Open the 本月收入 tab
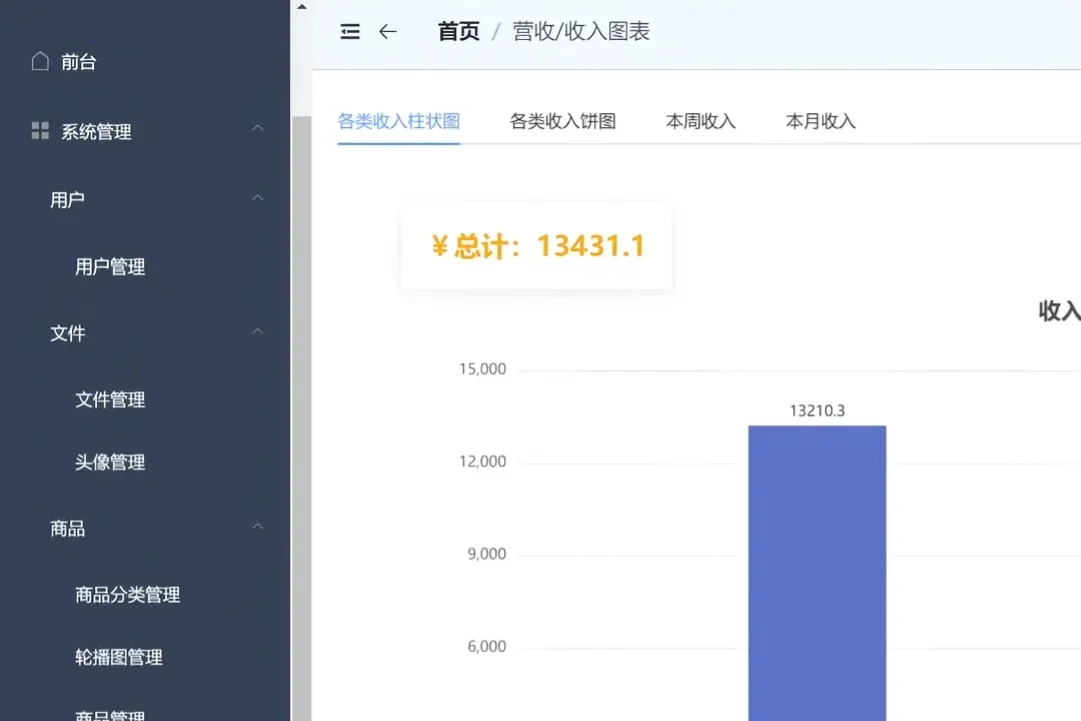The height and width of the screenshot is (721, 1081). tap(819, 120)
